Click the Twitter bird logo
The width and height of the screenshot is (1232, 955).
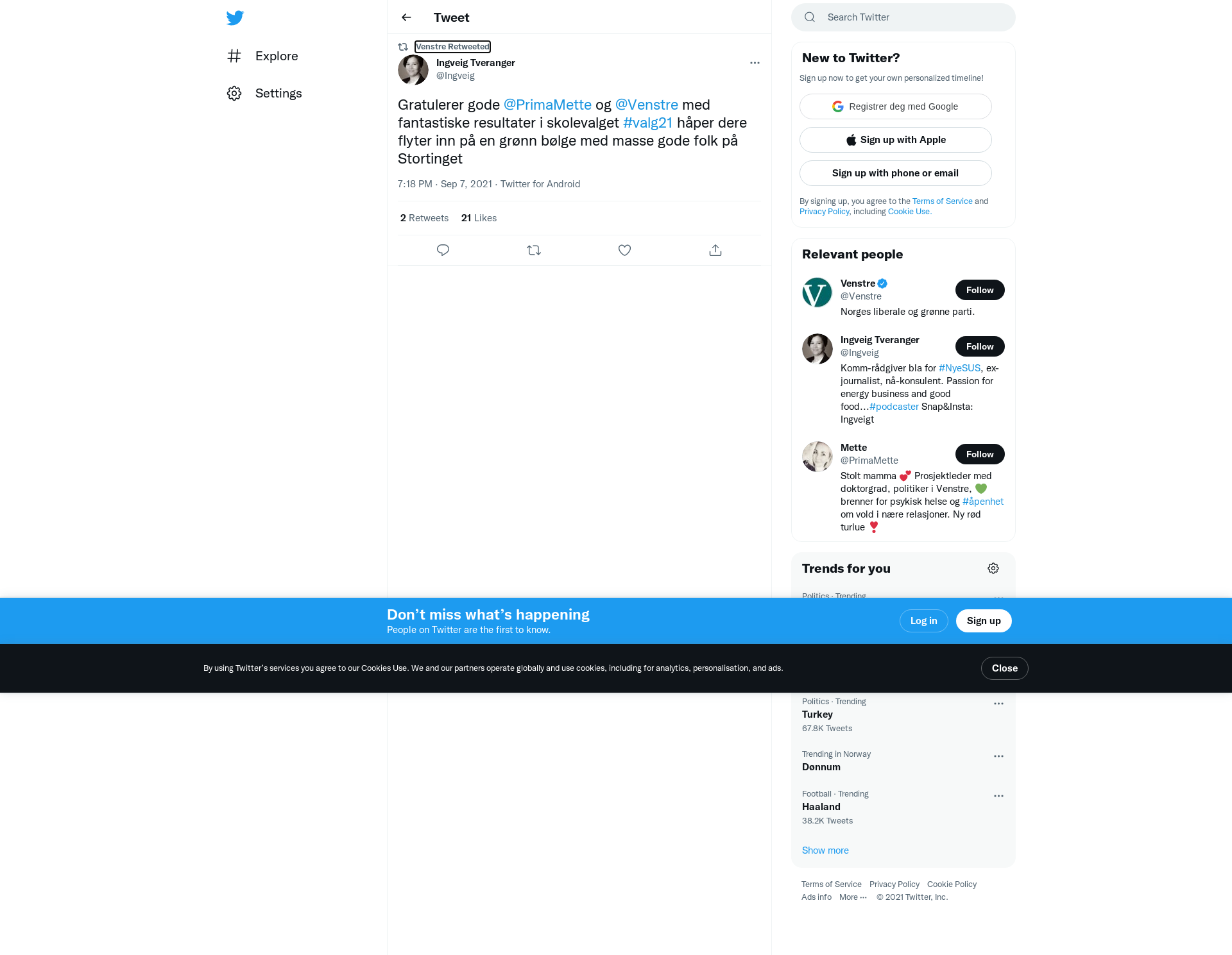coord(235,18)
